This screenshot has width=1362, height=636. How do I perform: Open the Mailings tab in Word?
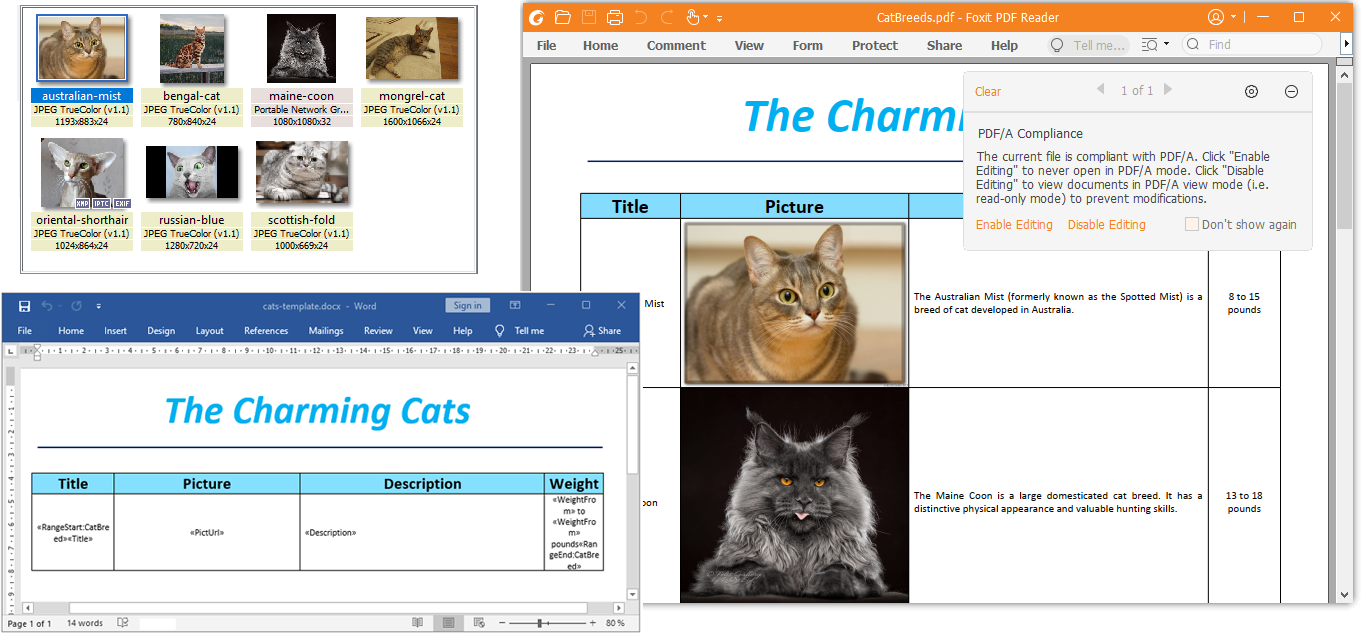[325, 331]
